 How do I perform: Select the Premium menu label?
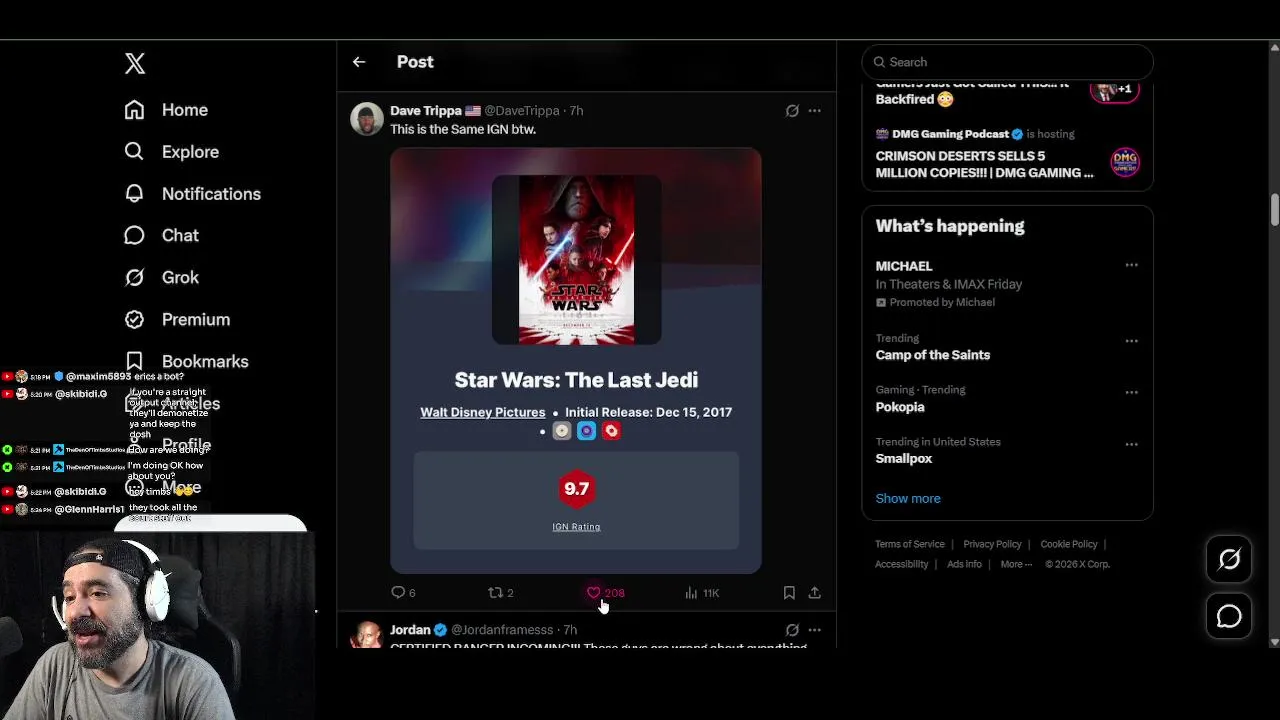[x=196, y=319]
